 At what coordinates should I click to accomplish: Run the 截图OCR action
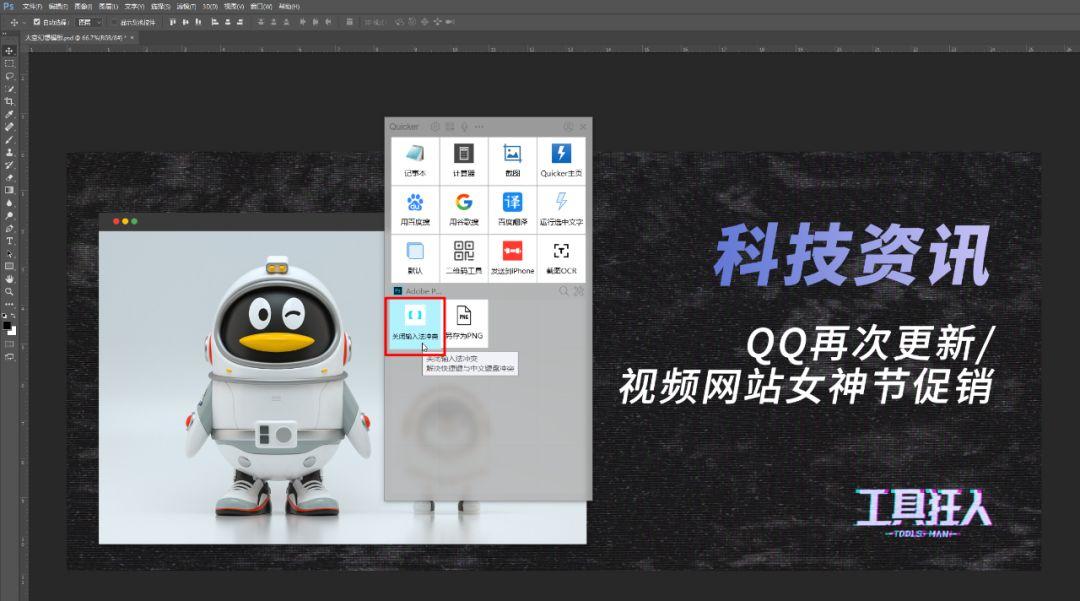point(561,258)
